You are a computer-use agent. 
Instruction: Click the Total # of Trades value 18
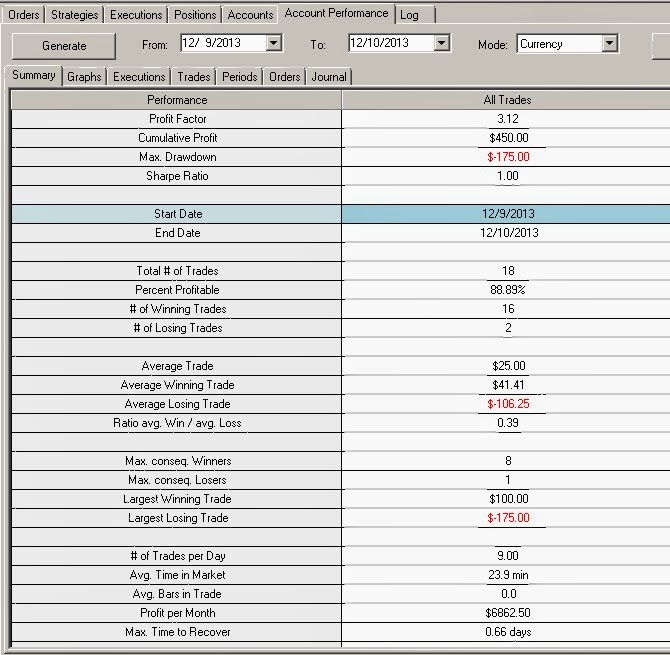(x=508, y=271)
